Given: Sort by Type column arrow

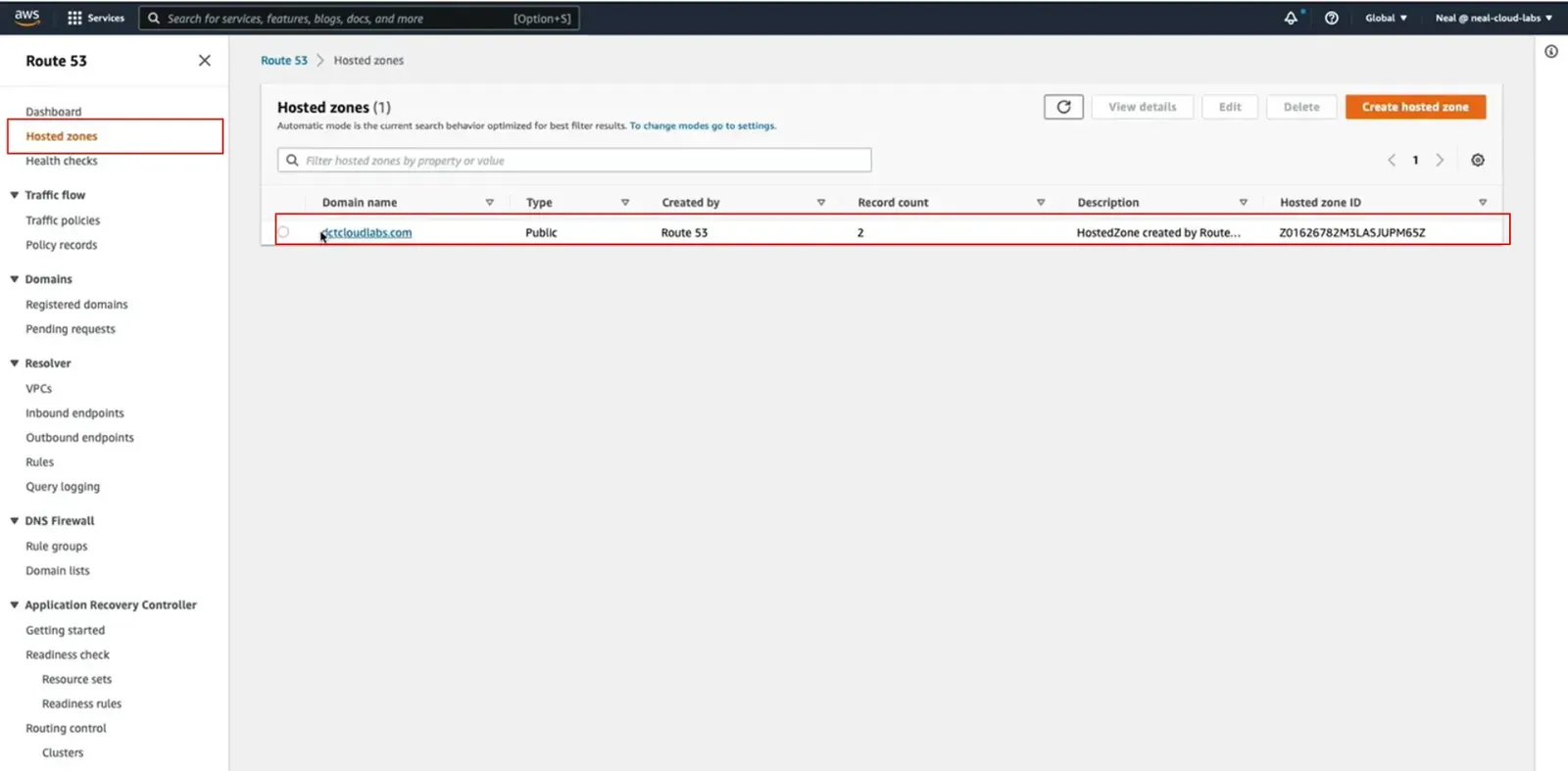Looking at the screenshot, I should 625,203.
